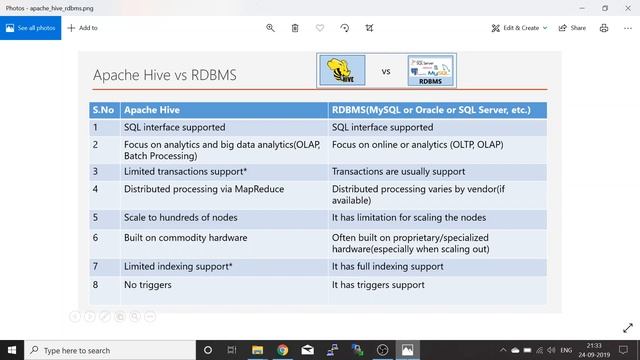This screenshot has width=640, height=360.
Task: Toggle fullscreen with diagonal arrows icon
Action: [x=628, y=328]
